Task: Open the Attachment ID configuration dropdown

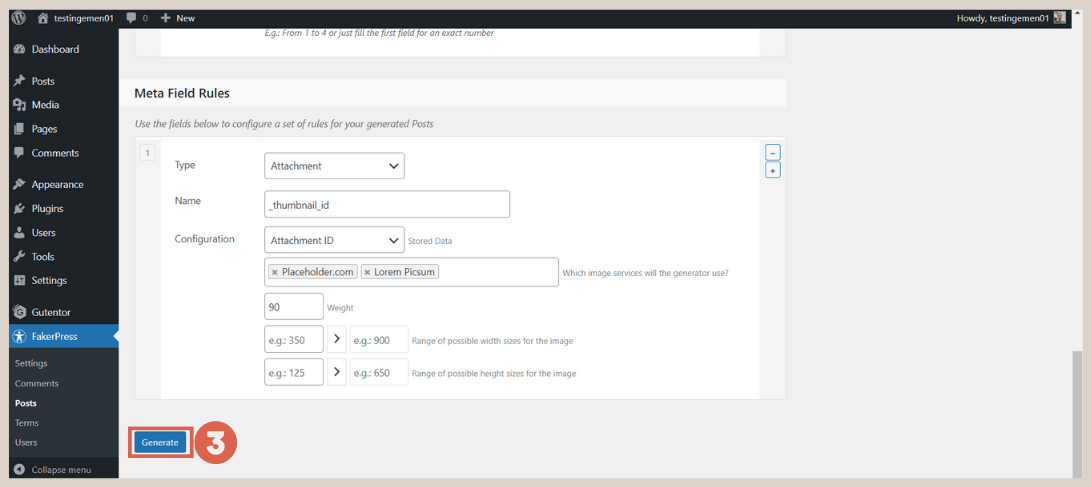Action: [x=334, y=240]
